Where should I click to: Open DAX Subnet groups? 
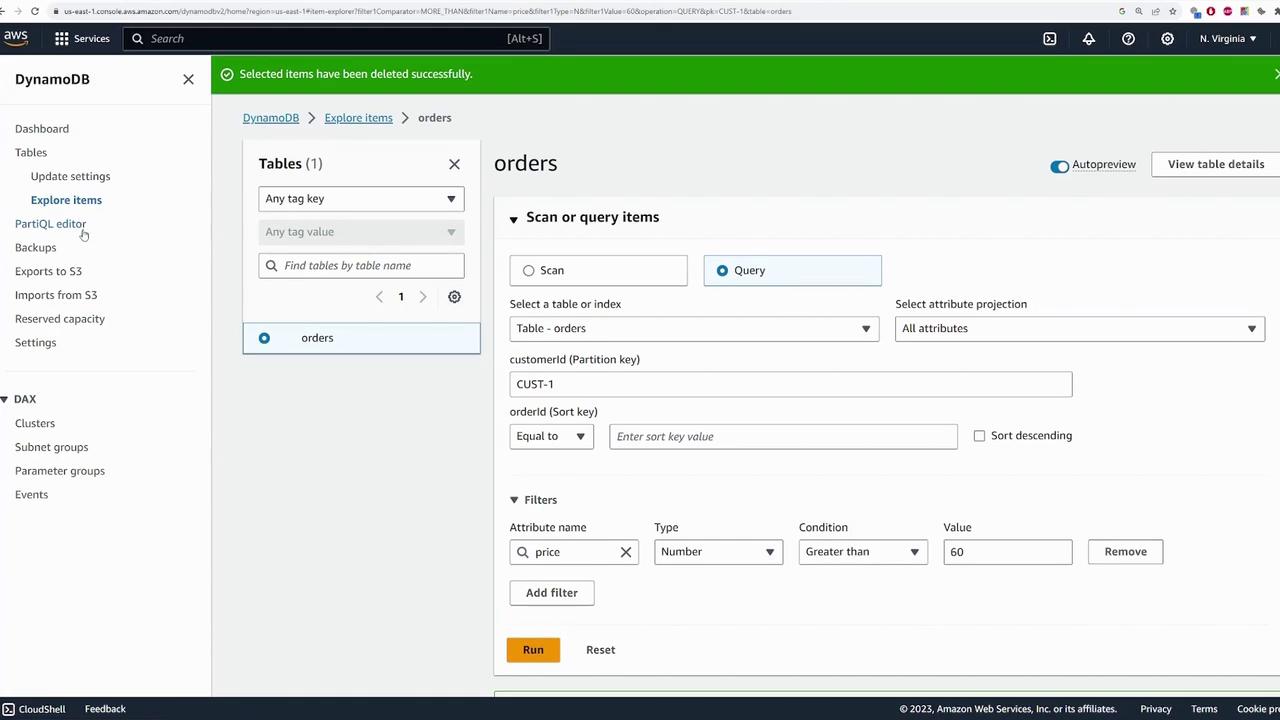tap(52, 447)
